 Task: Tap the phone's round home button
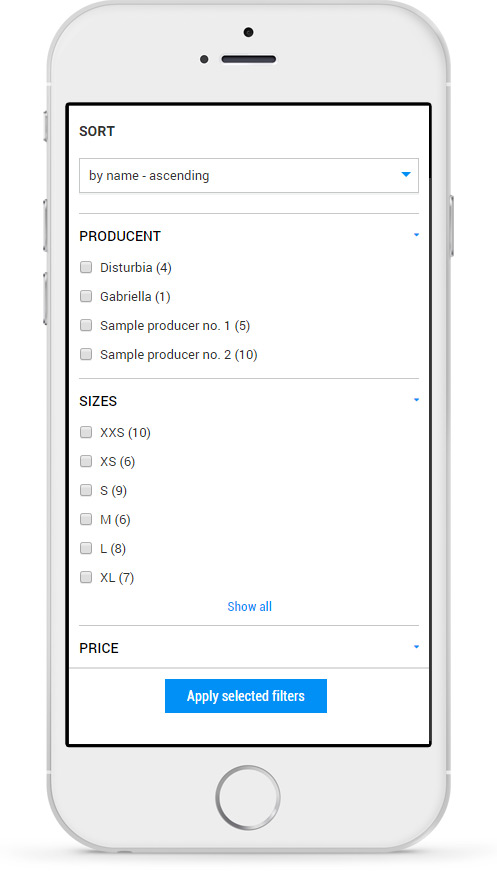coord(248,797)
